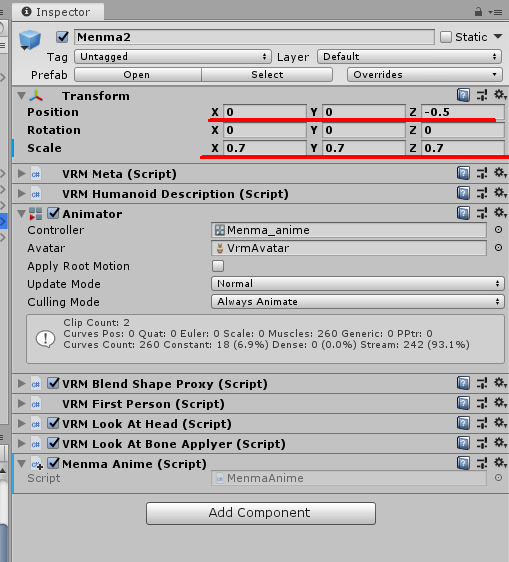Open VRM First Person help icon

(463, 403)
